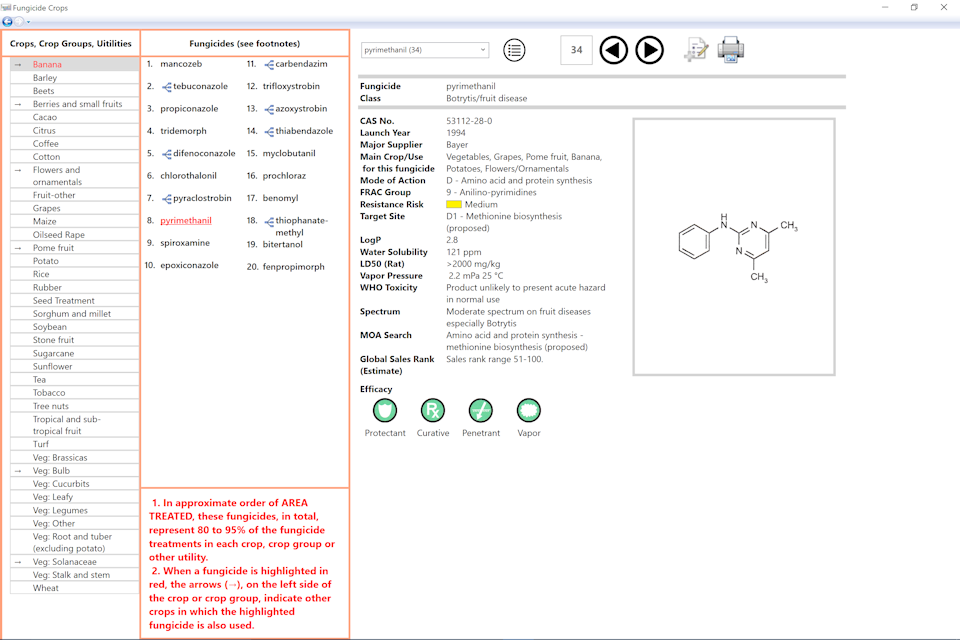960x640 pixels.
Task: Click the Curative Rx efficacy icon
Action: pos(433,410)
